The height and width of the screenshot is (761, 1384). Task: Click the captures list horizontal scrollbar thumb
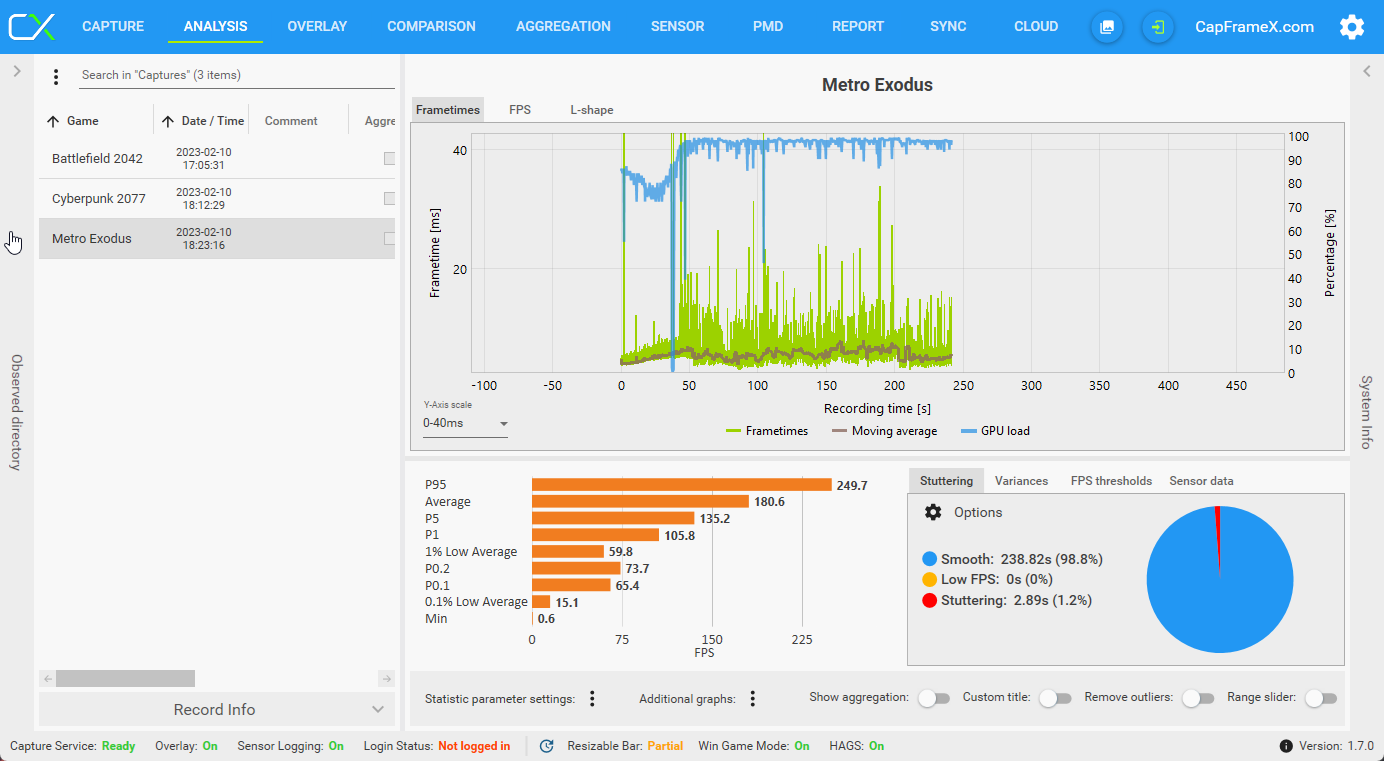125,679
